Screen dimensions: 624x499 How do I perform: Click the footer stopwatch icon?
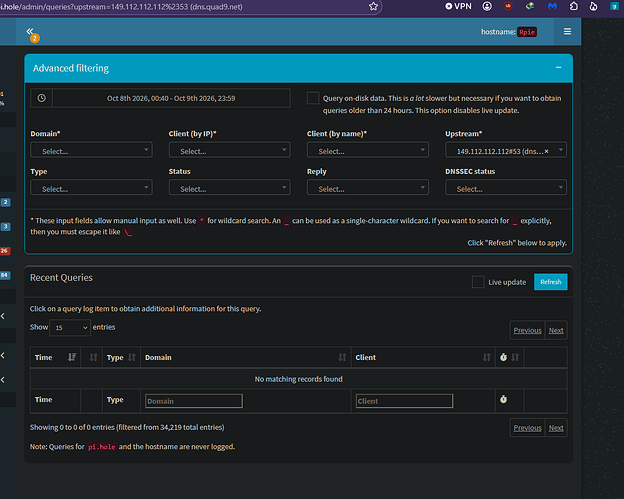(x=503, y=399)
